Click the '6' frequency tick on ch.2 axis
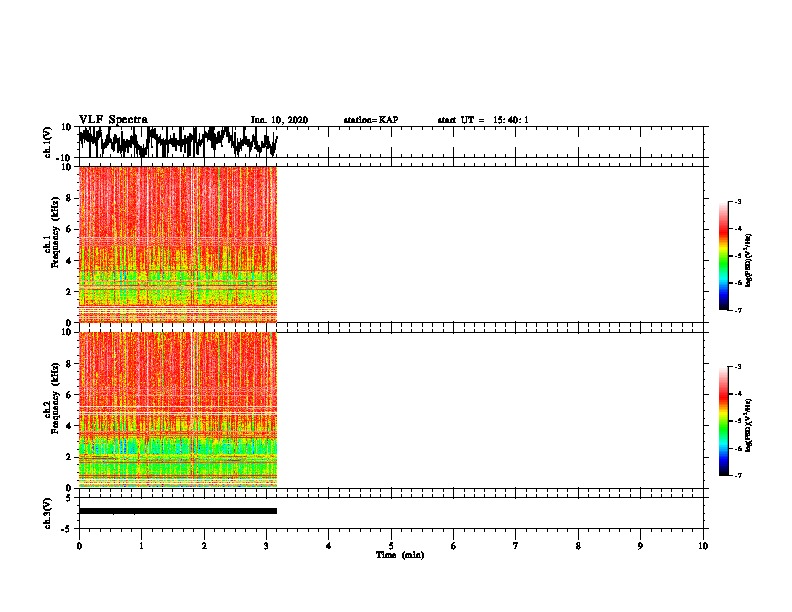792x612 pixels. pyautogui.click(x=69, y=394)
